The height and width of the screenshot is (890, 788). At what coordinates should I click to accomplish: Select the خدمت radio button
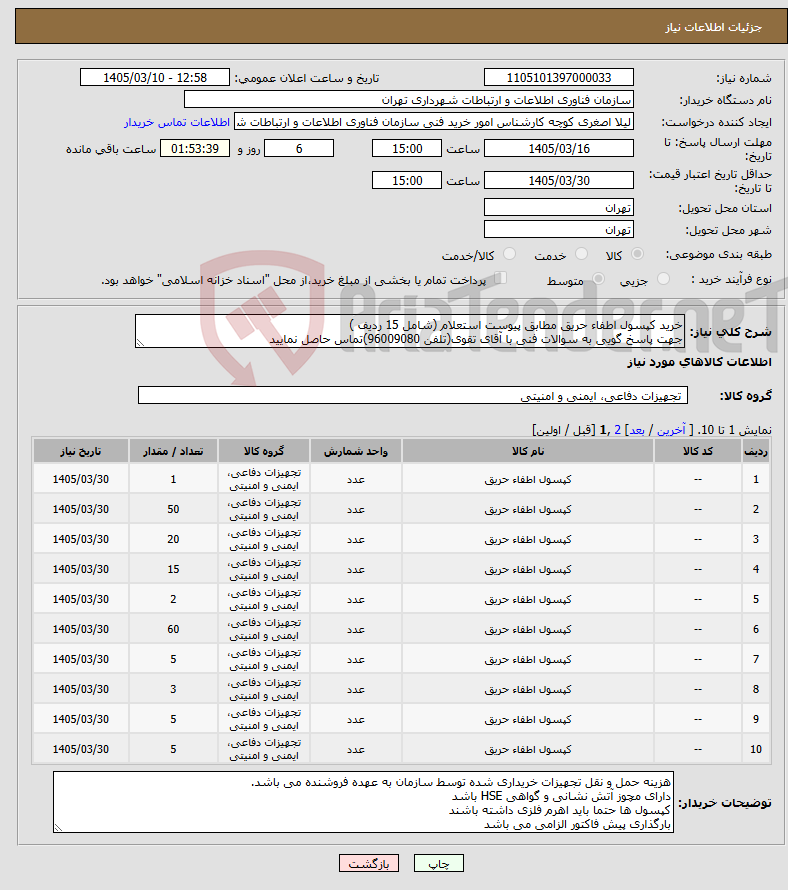[x=581, y=254]
